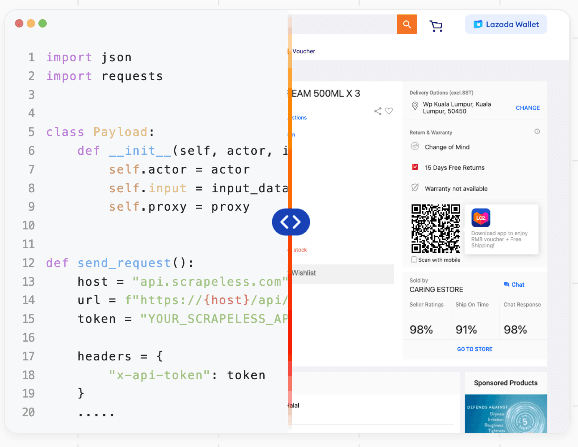Click the 98% Seller Ratings value

(x=421, y=329)
